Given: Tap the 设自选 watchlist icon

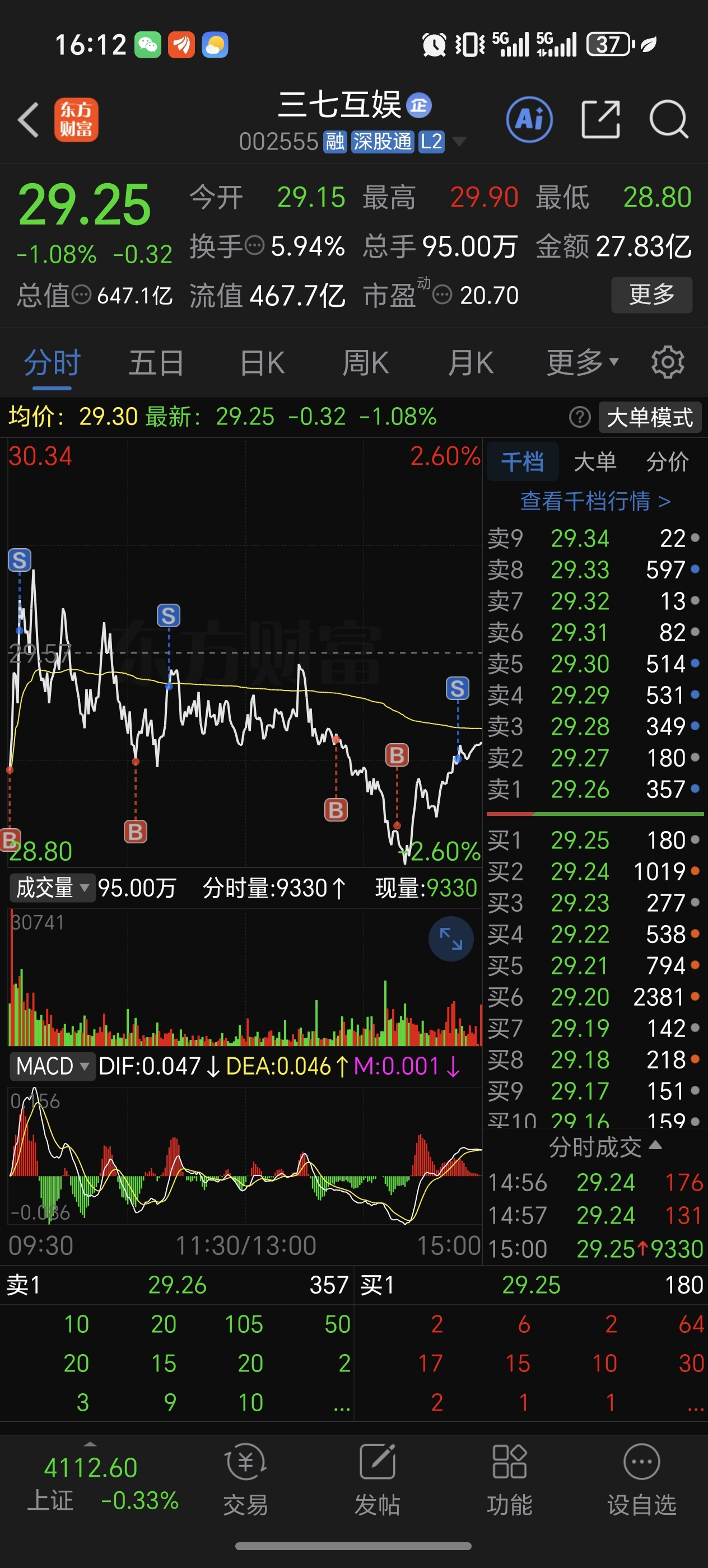Looking at the screenshot, I should click(642, 1480).
